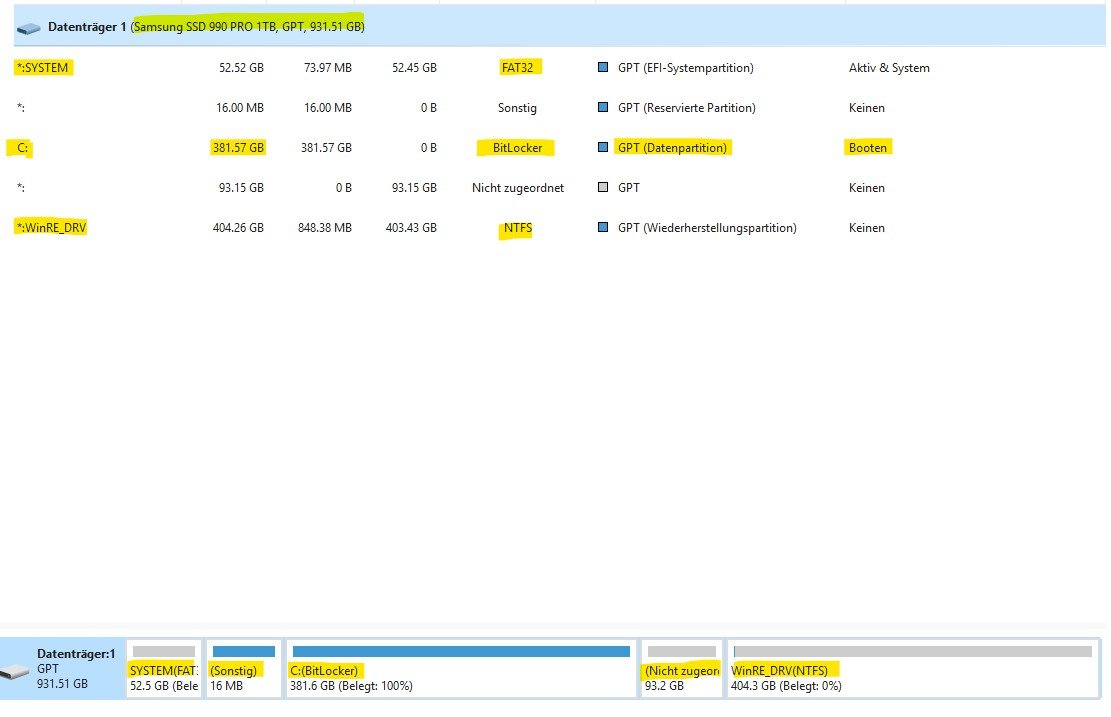This screenshot has height=717, width=1111.
Task: Click GPT (Wiederherstellungspartition) type cell
Action: 707,227
